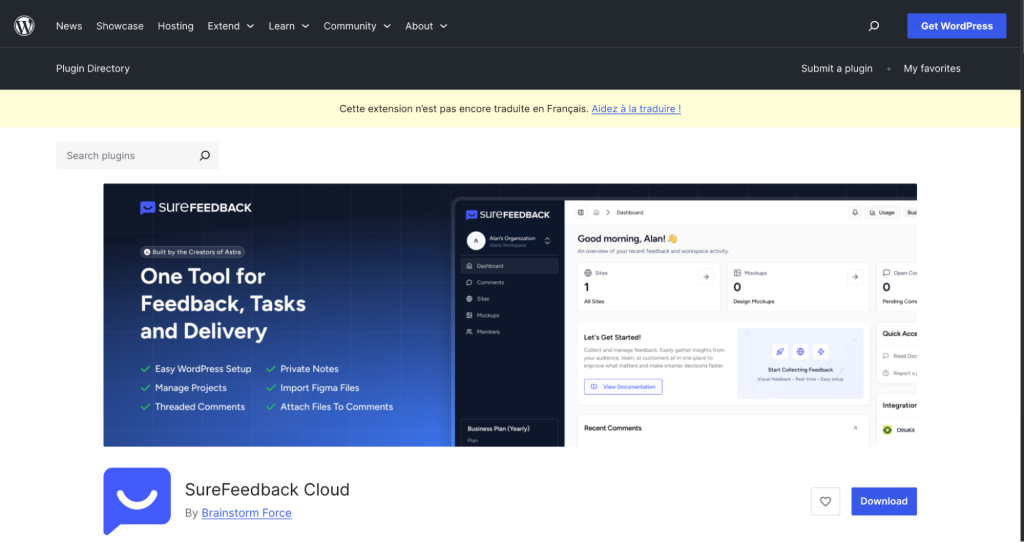The height and width of the screenshot is (542, 1024).
Task: Click the WordPress logo icon
Action: coord(24,26)
